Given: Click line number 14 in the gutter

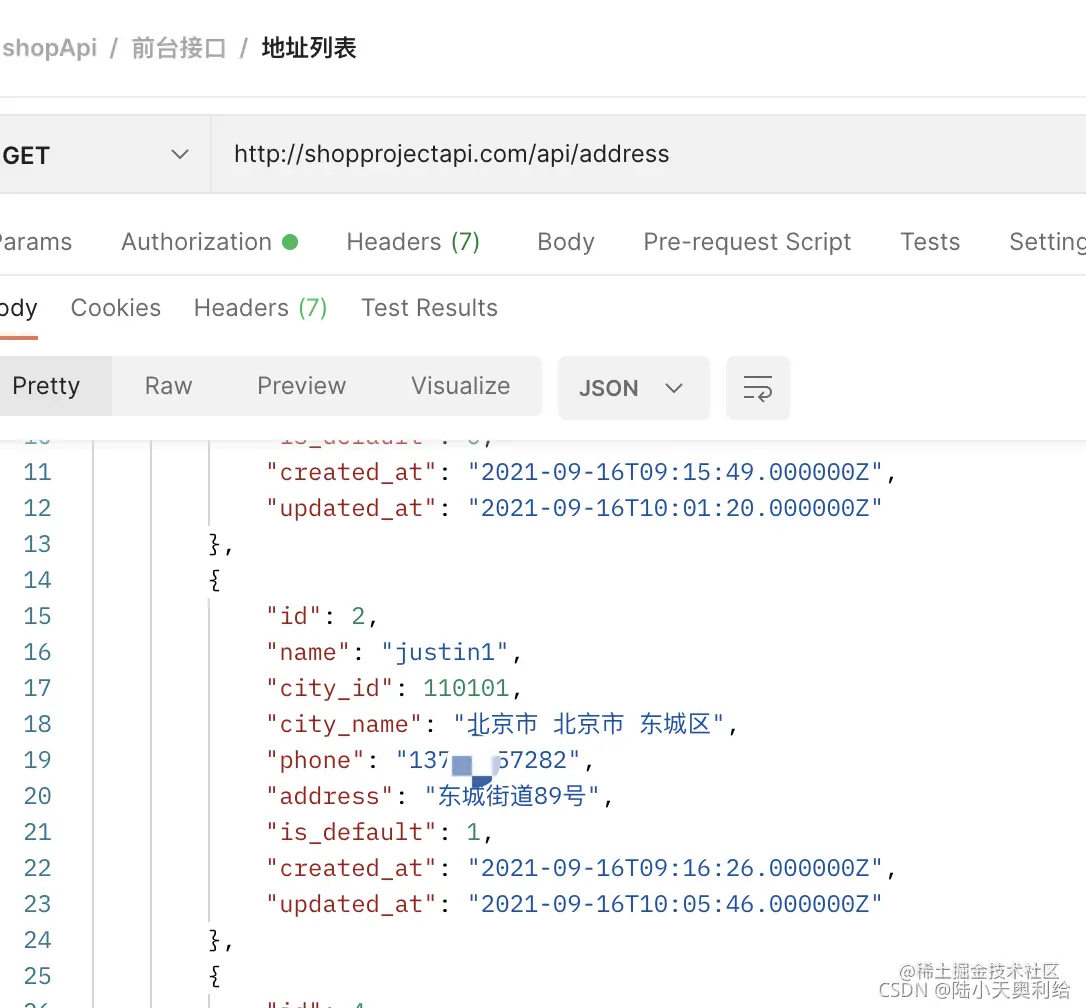Looking at the screenshot, I should point(37,580).
